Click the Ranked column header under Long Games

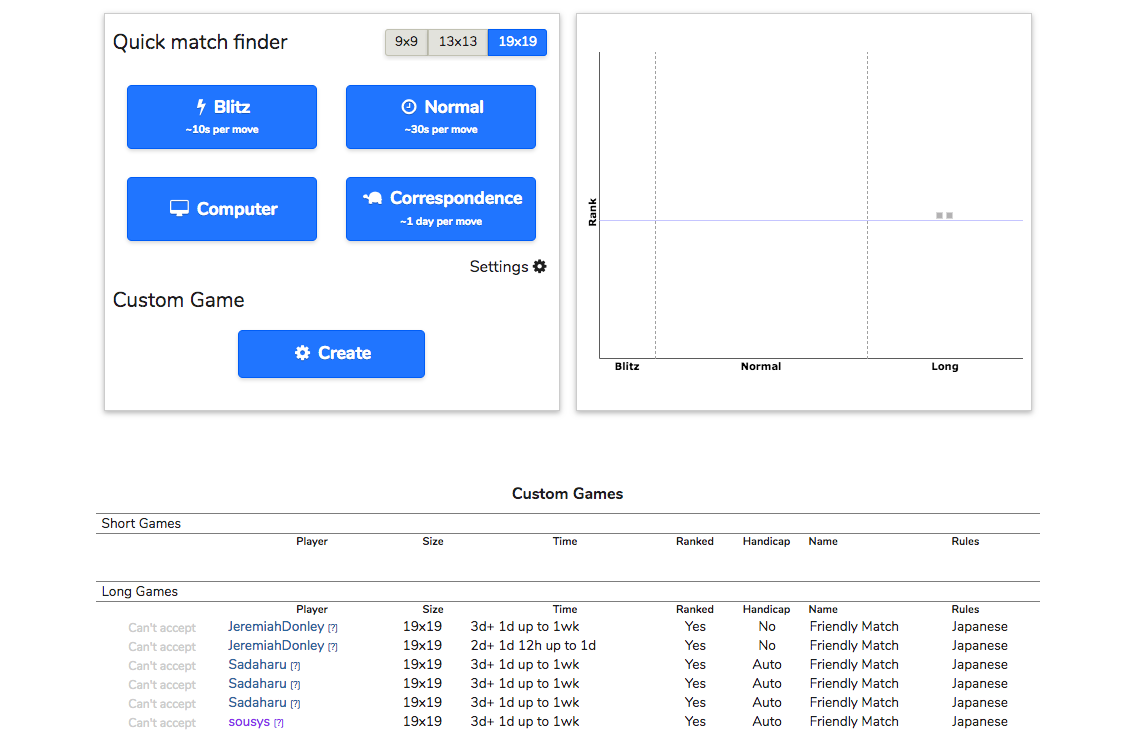(x=694, y=610)
